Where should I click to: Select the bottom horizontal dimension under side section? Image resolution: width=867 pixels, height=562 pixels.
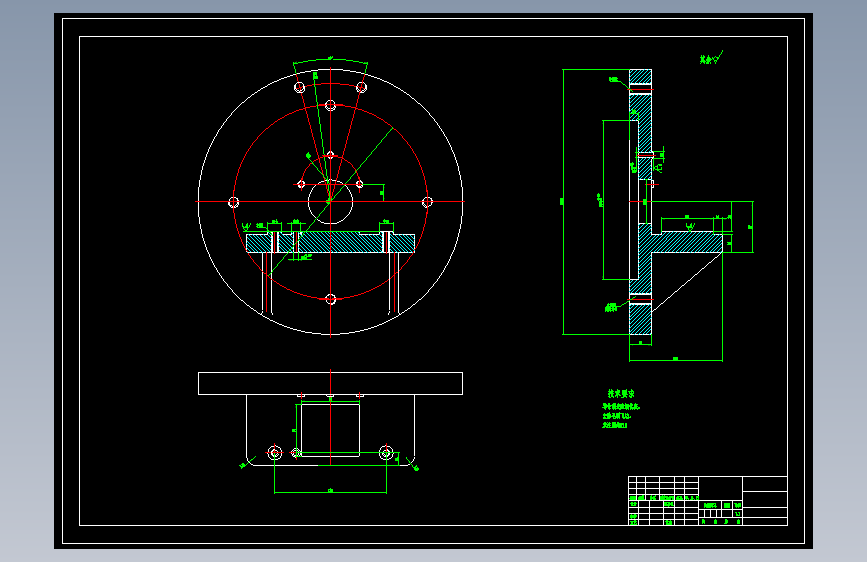[x=676, y=360]
